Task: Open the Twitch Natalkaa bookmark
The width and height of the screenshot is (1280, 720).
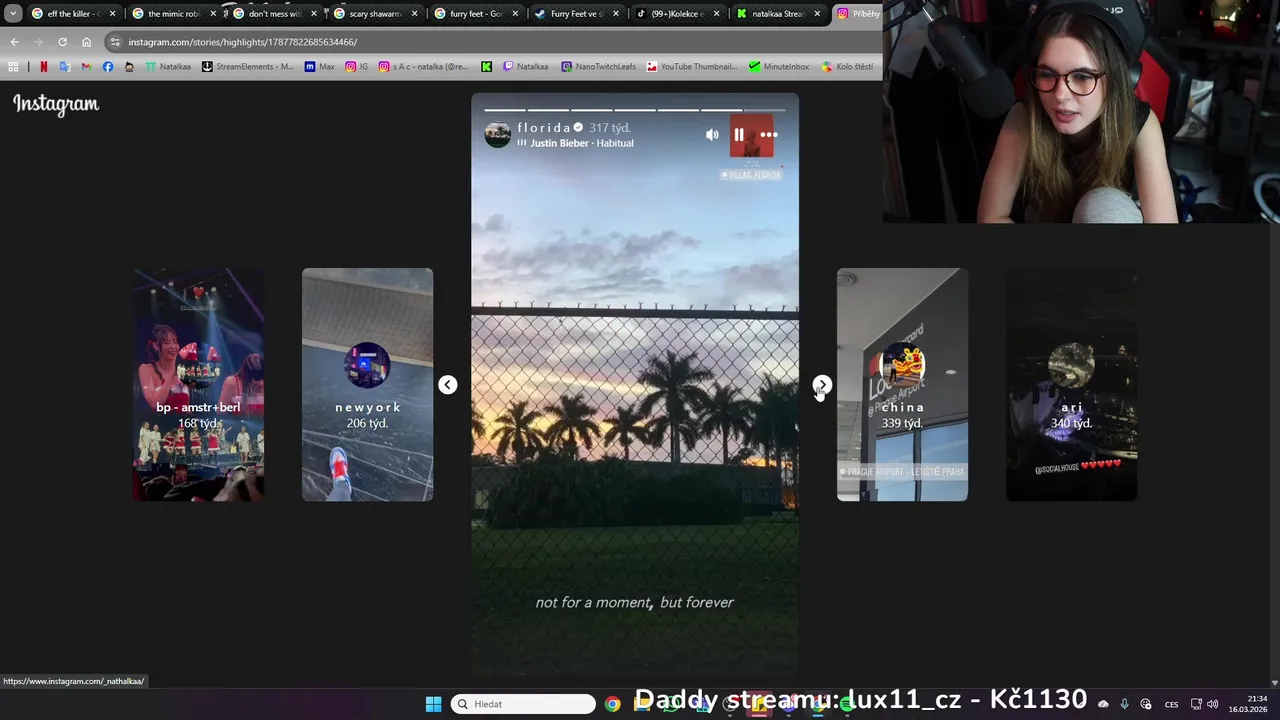Action: (x=526, y=67)
